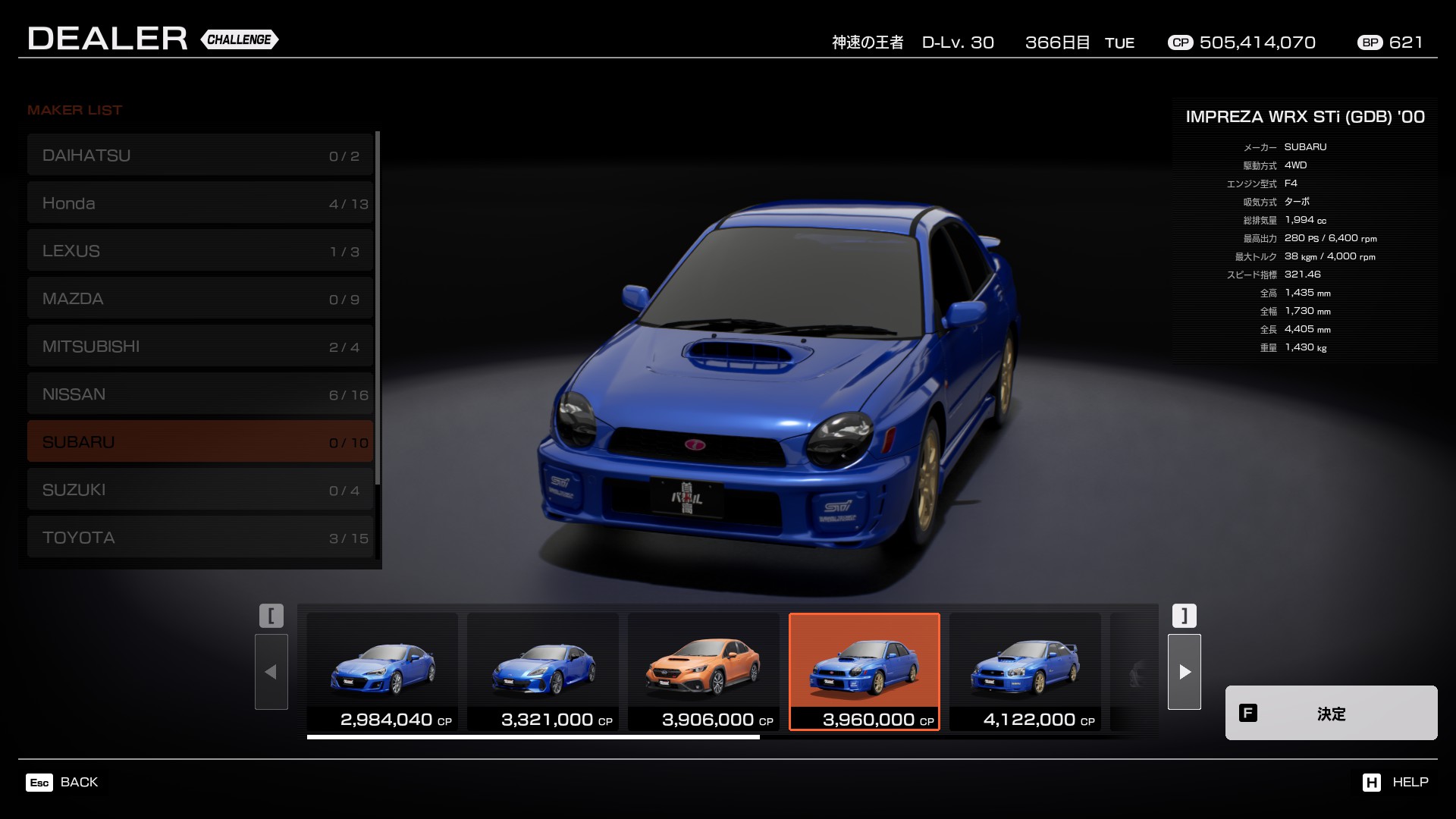The width and height of the screenshot is (1456, 819).
Task: Pick NISSAN in the maker list
Action: (200, 394)
